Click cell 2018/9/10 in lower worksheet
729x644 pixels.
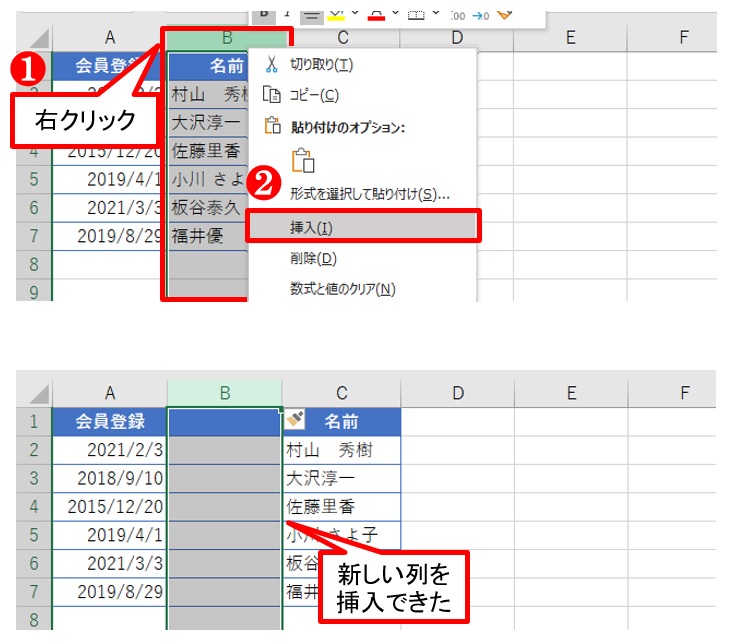[x=110, y=478]
